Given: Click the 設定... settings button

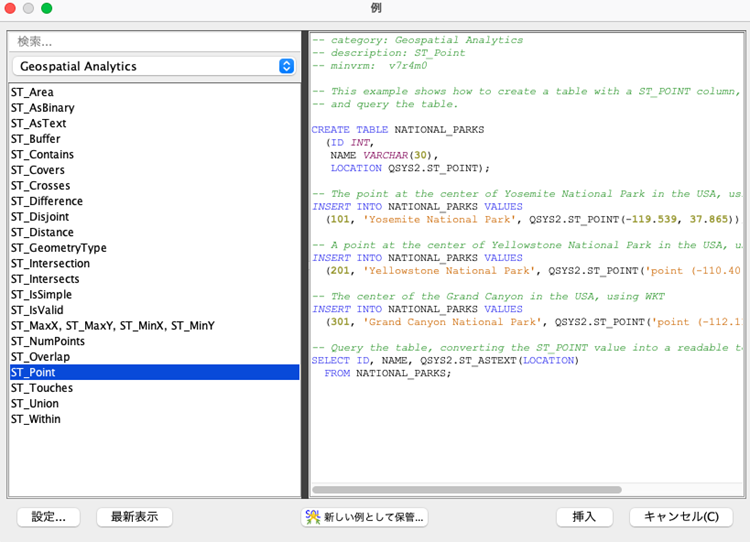Looking at the screenshot, I should 48,517.
